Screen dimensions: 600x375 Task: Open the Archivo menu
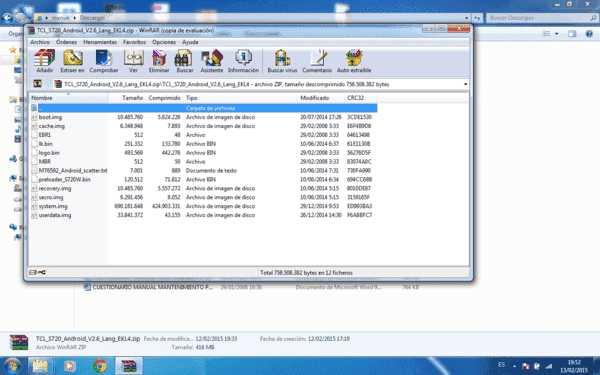coord(40,42)
